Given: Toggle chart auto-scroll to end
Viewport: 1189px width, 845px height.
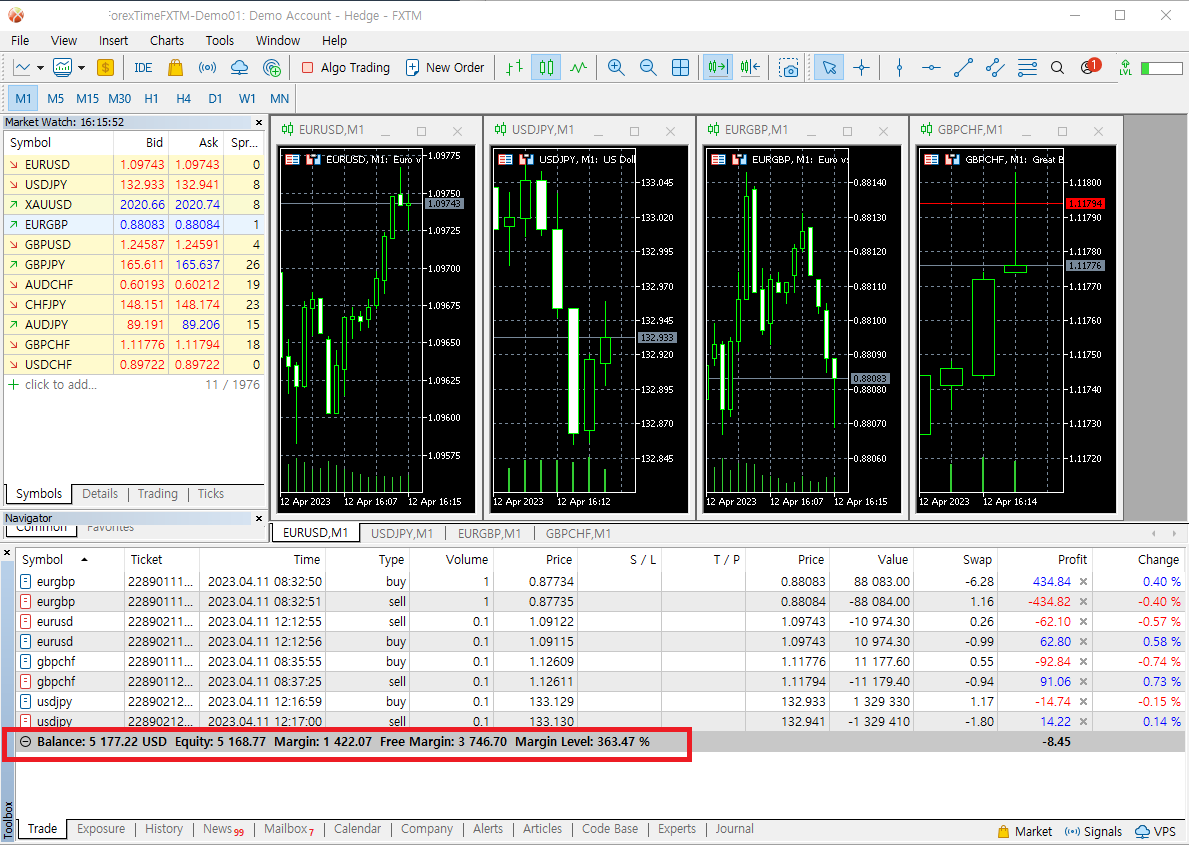Looking at the screenshot, I should (x=717, y=68).
